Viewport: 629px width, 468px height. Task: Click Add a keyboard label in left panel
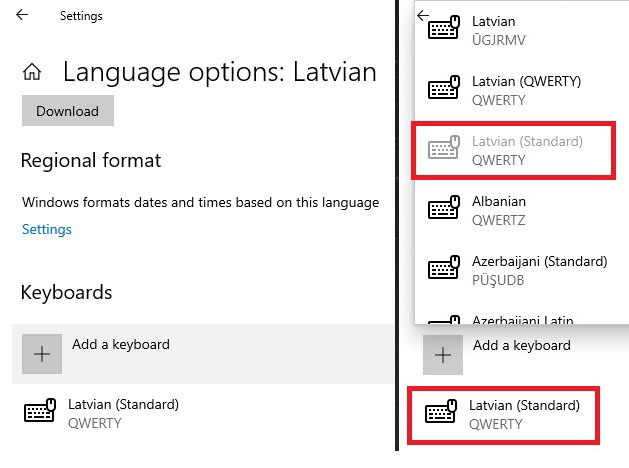[121, 344]
